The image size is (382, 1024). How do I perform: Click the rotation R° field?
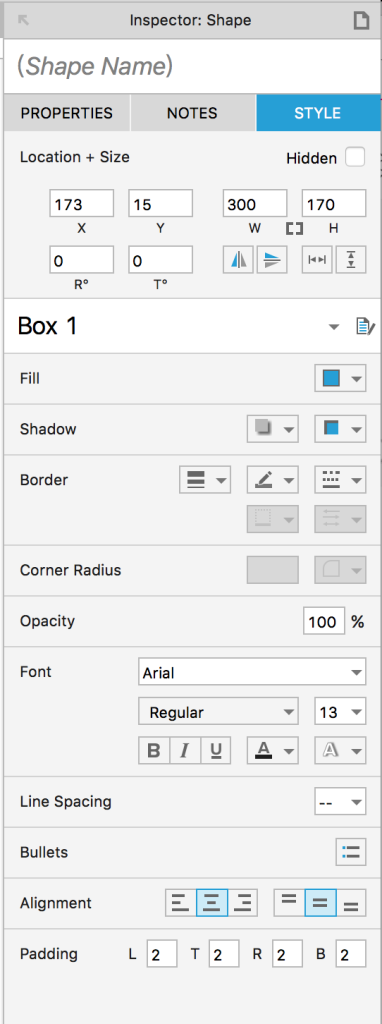82,259
